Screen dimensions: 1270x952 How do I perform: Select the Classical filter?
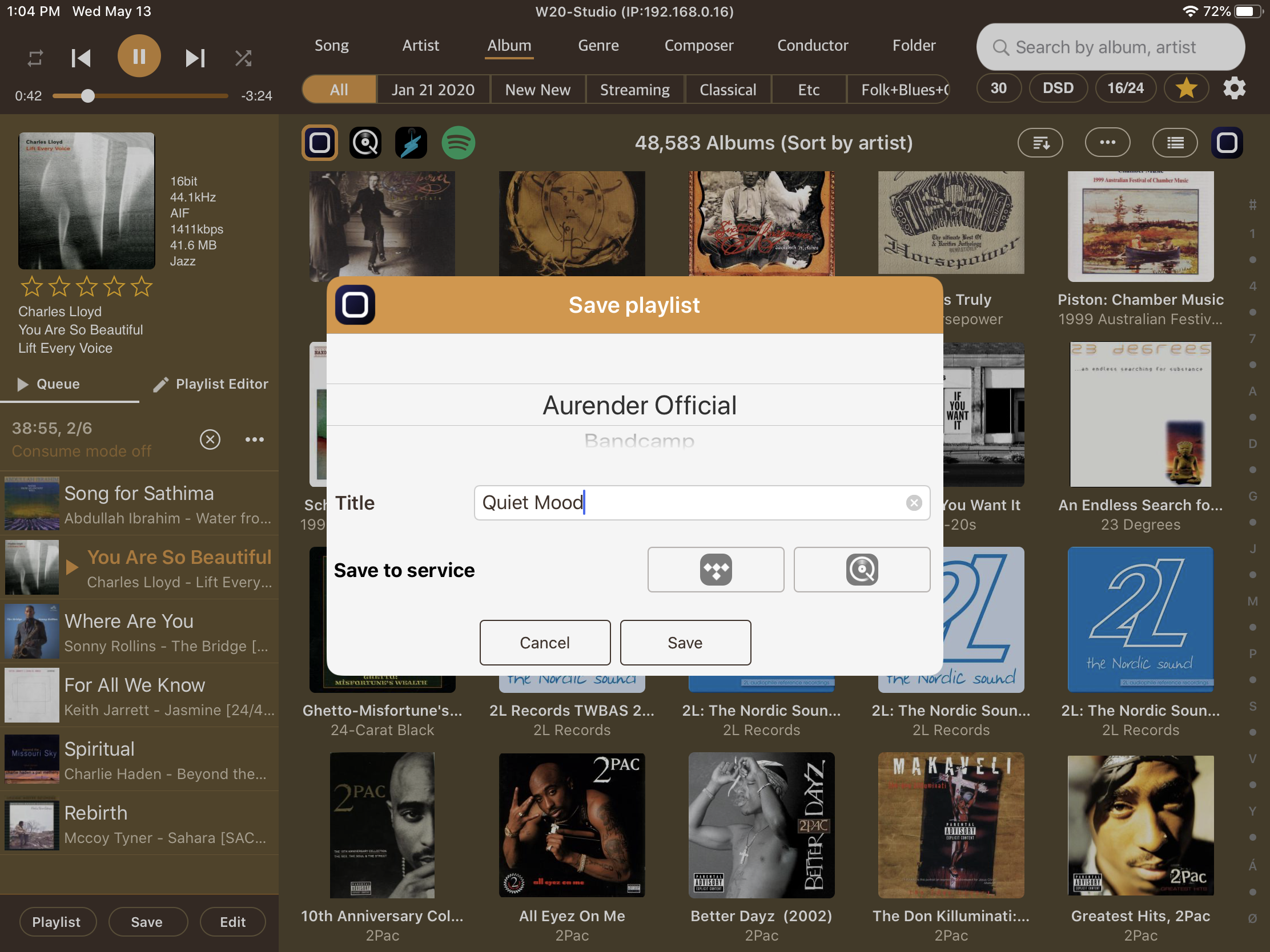click(728, 90)
